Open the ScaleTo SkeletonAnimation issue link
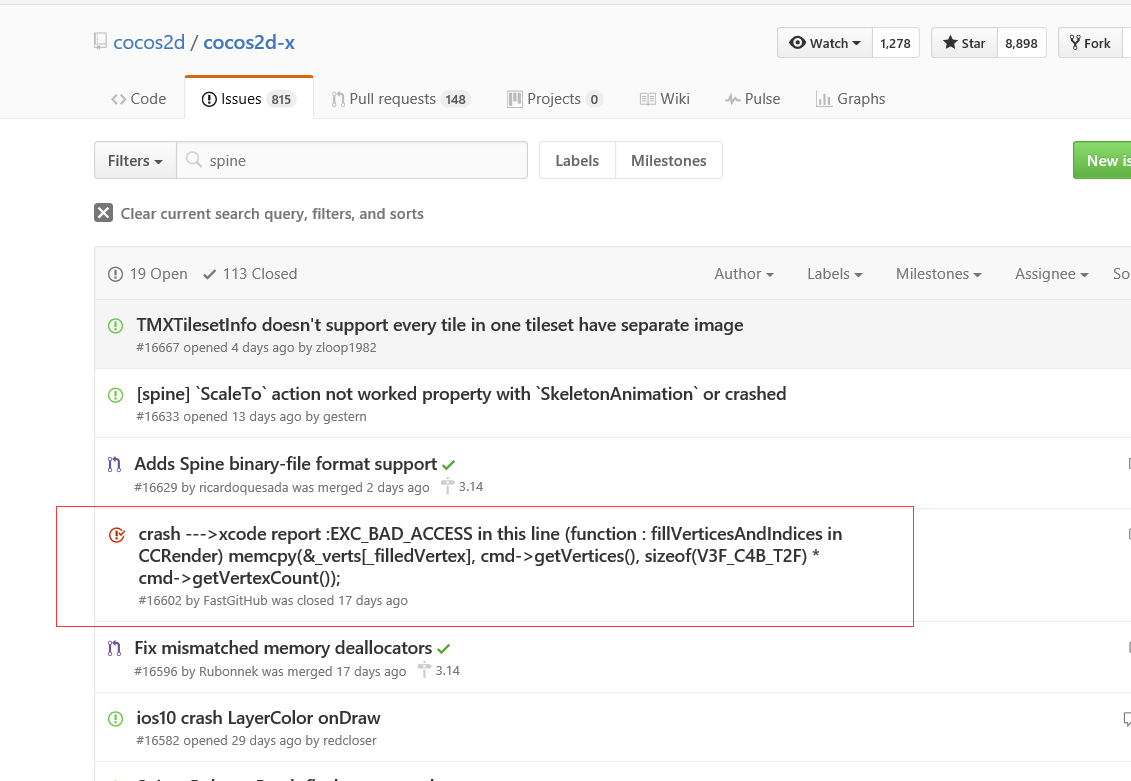The width and height of the screenshot is (1131, 781). [x=461, y=394]
